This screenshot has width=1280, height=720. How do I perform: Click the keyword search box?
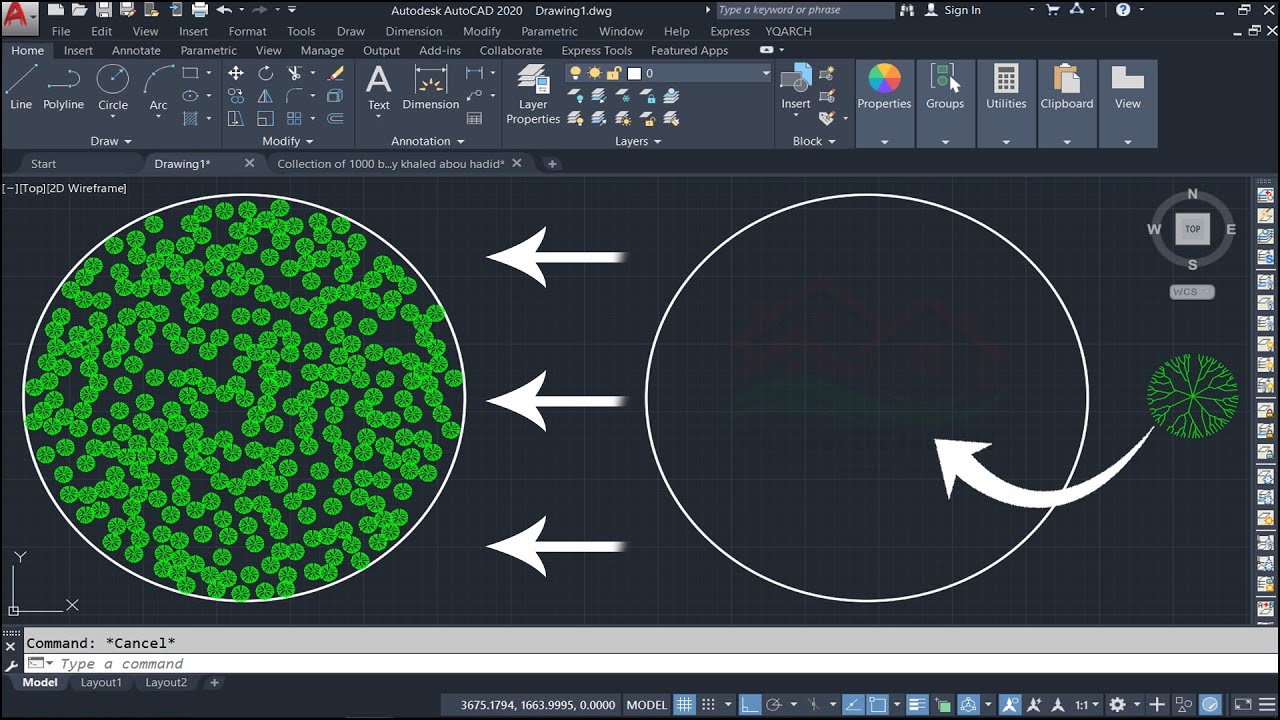(805, 10)
